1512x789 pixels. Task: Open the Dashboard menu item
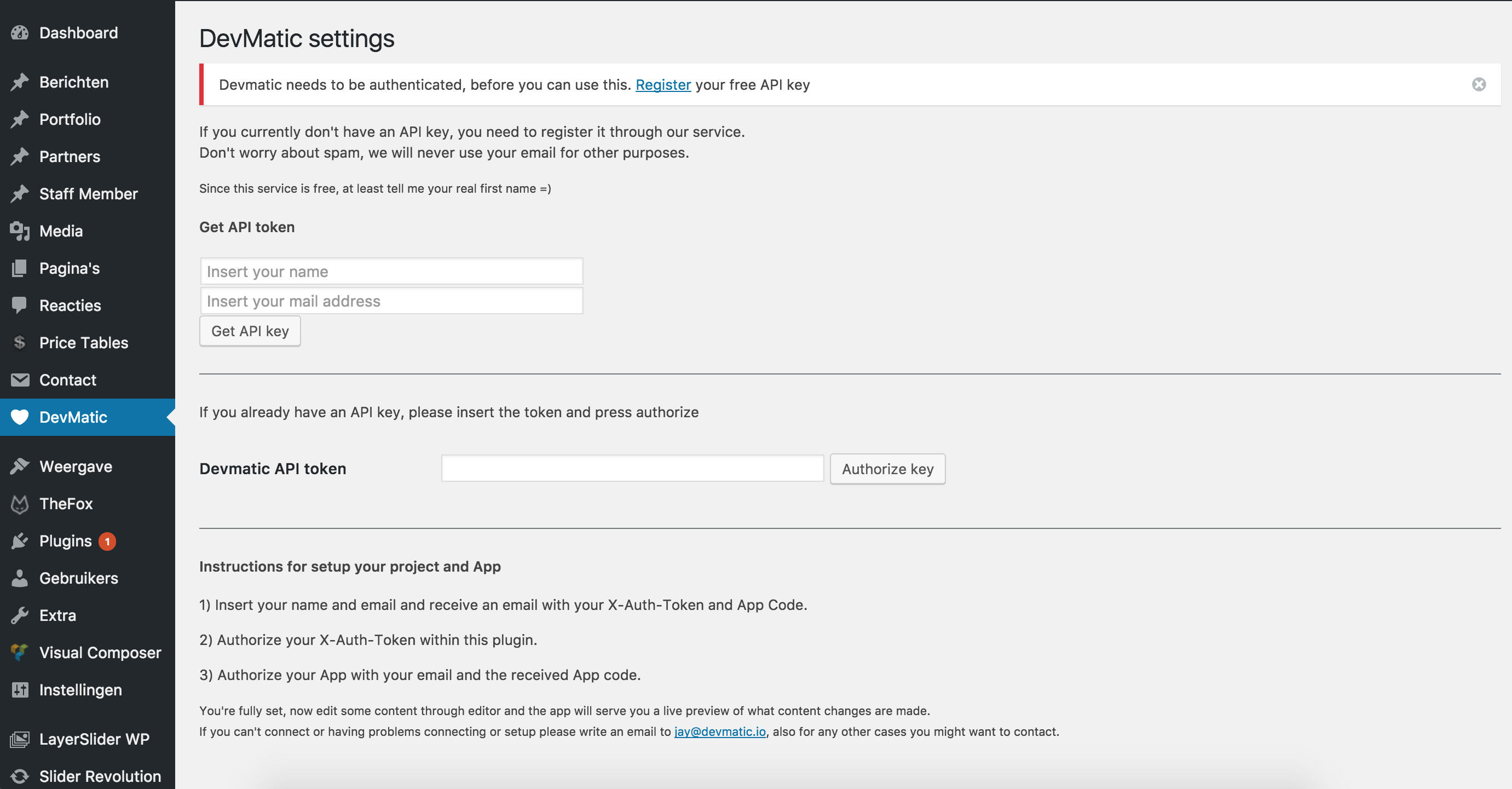79,33
